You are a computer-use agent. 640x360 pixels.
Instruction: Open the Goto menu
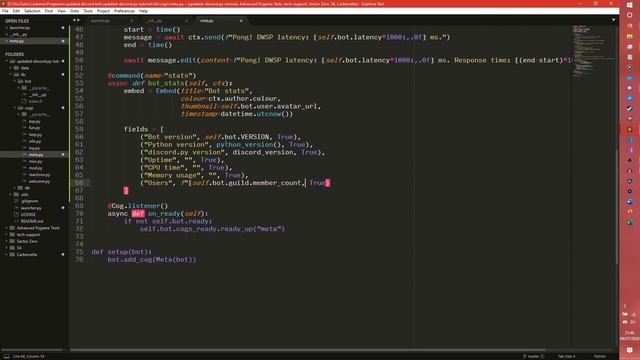(74, 11)
